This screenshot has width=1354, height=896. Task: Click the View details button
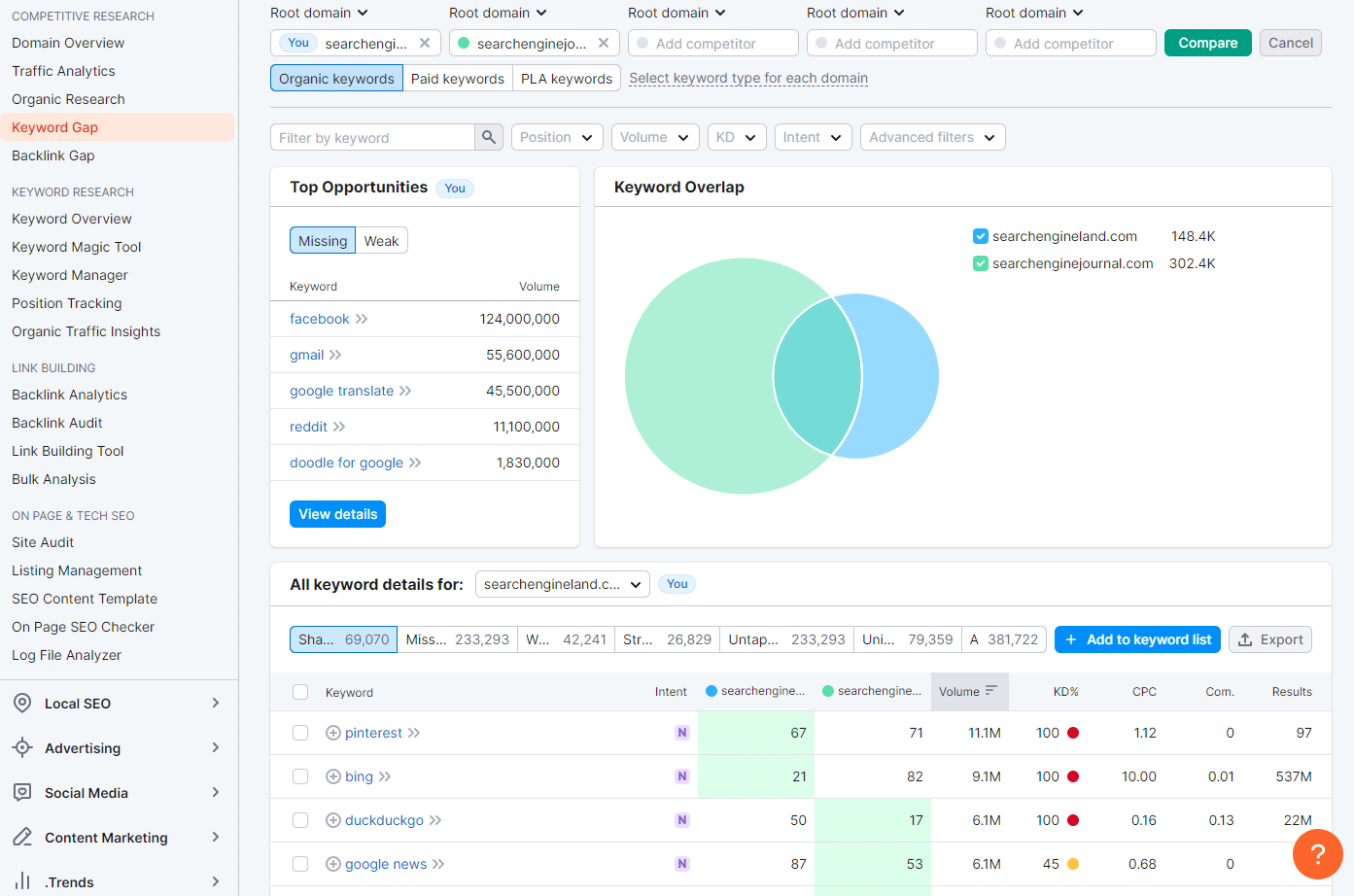337,514
